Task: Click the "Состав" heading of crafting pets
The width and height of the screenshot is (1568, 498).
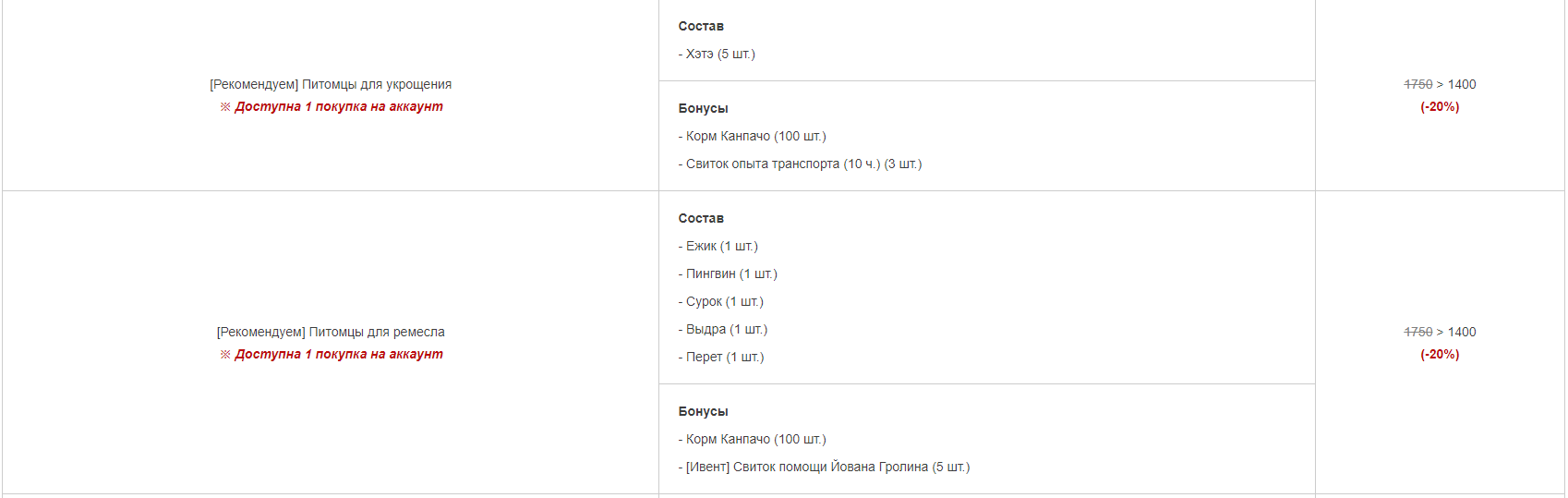Action: click(701, 219)
